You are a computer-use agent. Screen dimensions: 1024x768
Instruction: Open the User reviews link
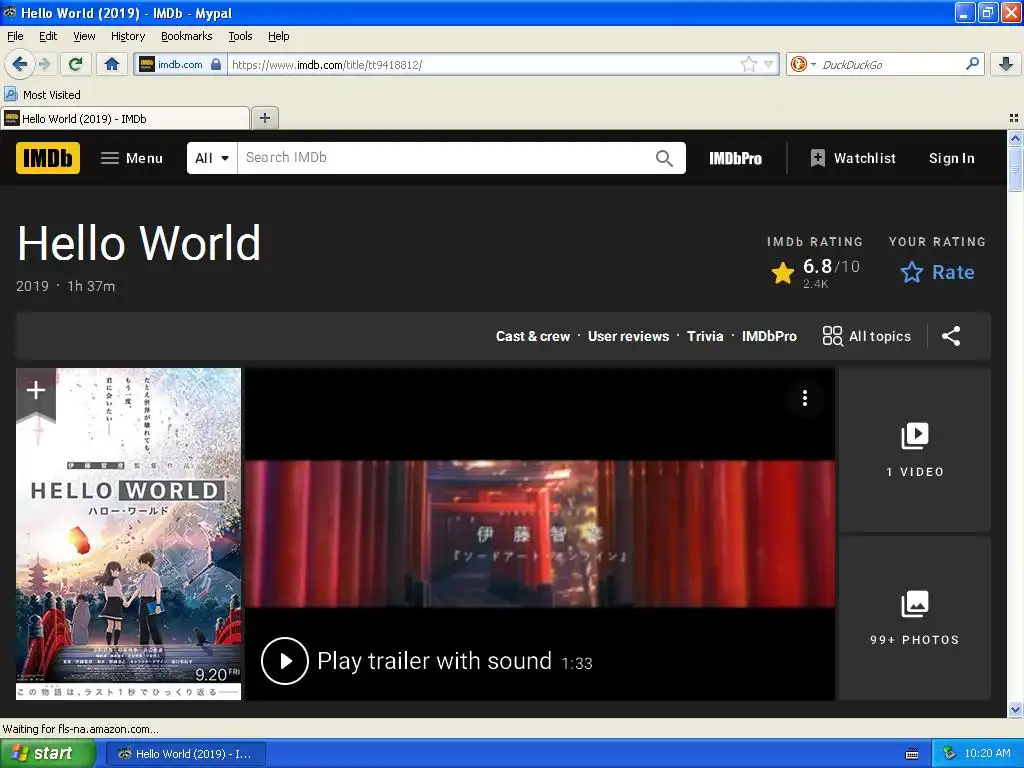tap(628, 336)
